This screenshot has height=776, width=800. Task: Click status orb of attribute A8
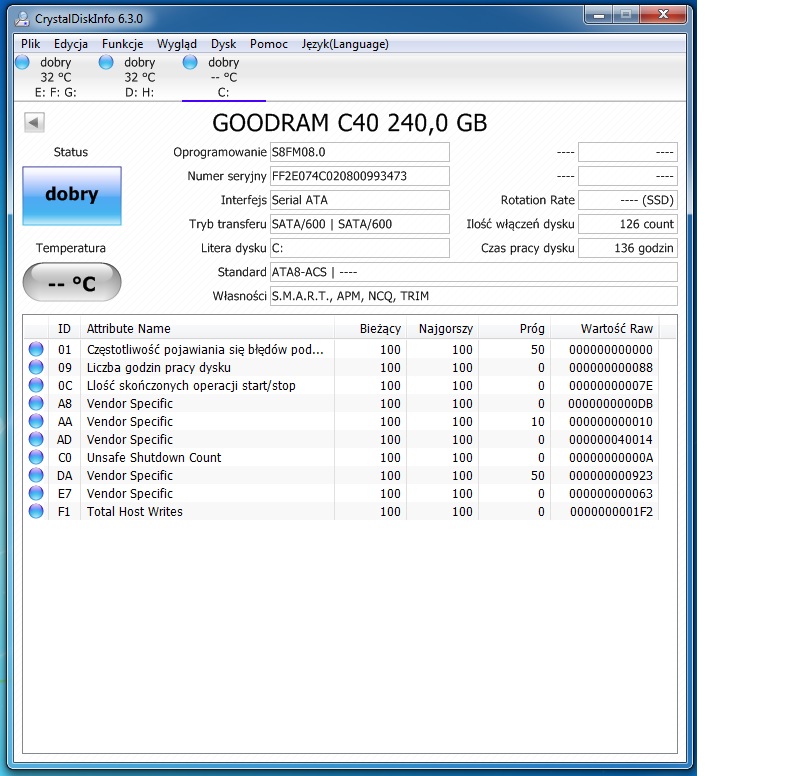point(36,403)
